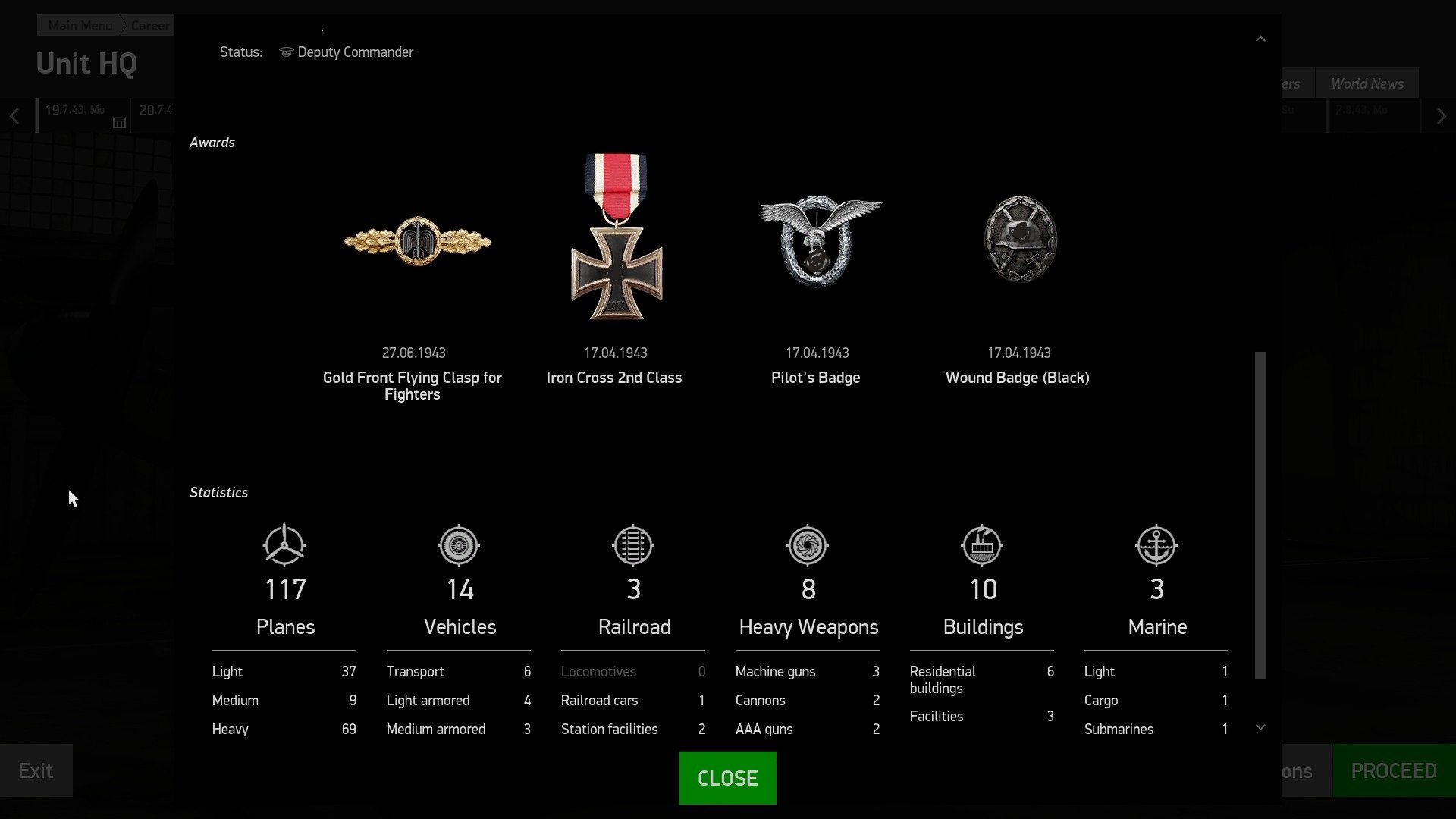Click the Heavy Weapons target icon
The image size is (1456, 819).
(x=808, y=544)
